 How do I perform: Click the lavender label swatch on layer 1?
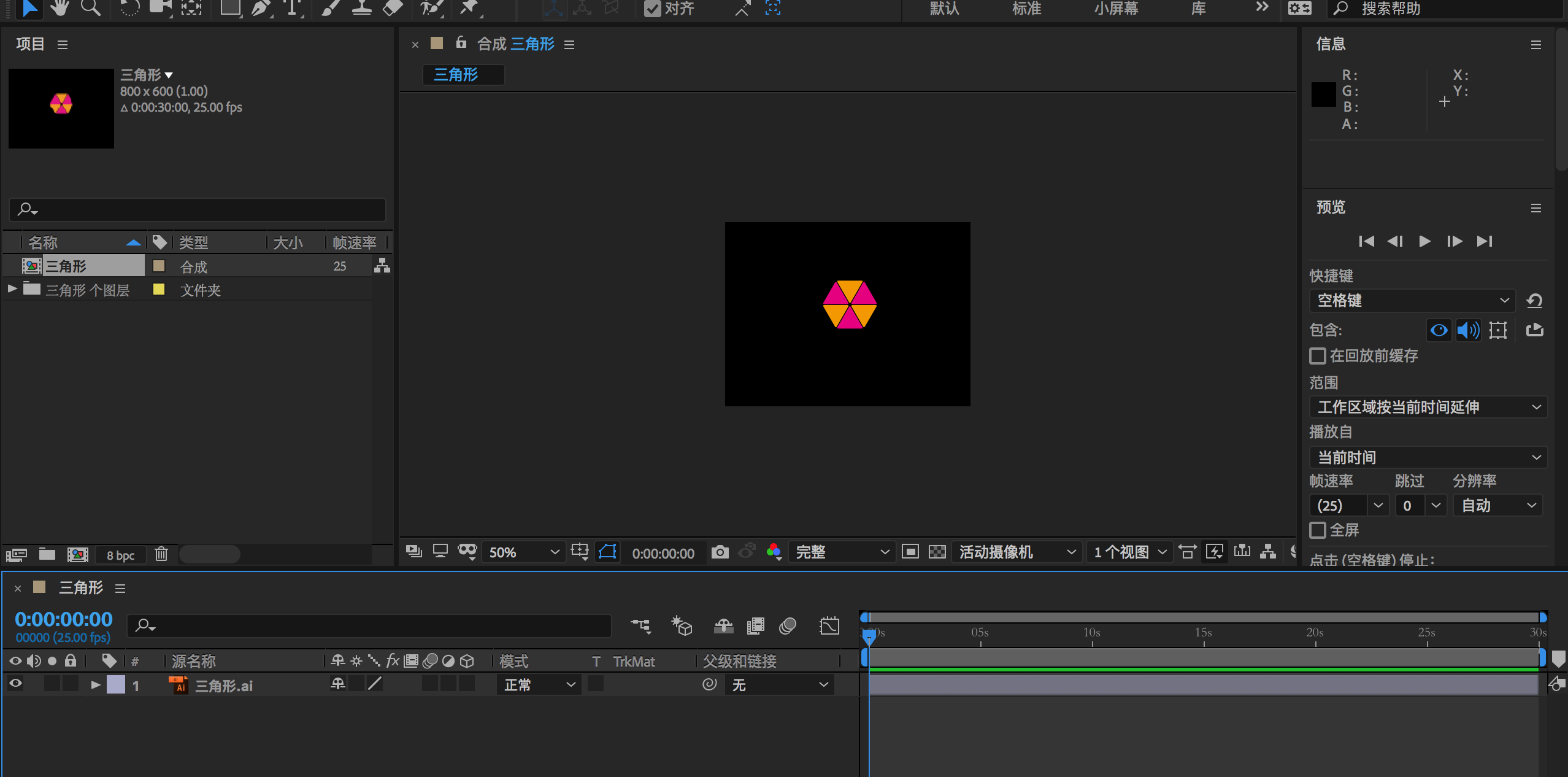(116, 684)
